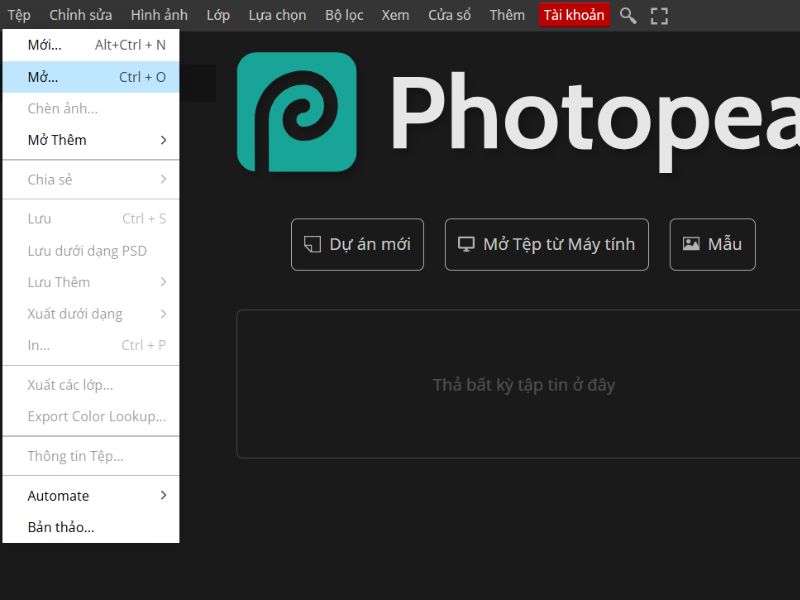Choose Bản thảo... menu entry
The width and height of the screenshot is (800, 600).
pos(91,527)
